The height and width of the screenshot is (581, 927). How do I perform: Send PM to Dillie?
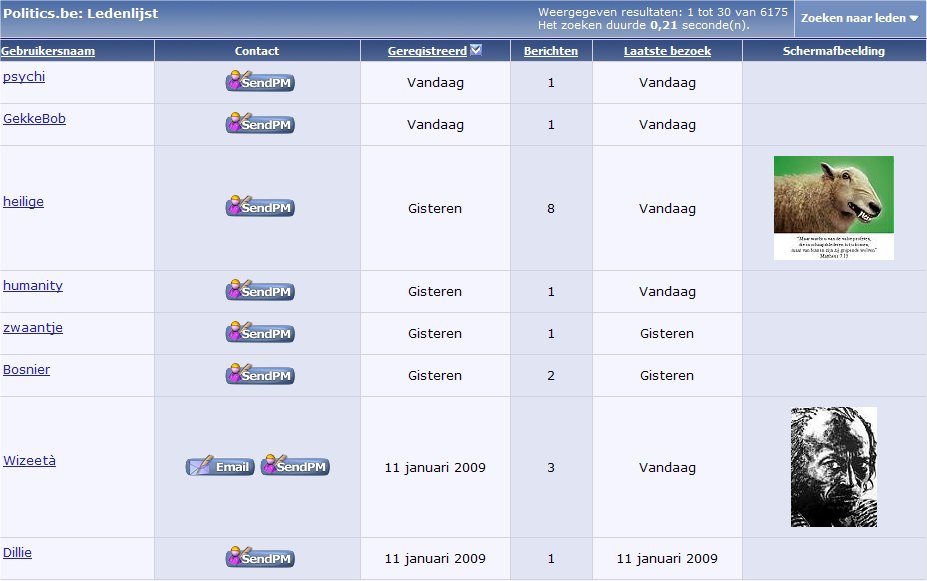click(260, 558)
